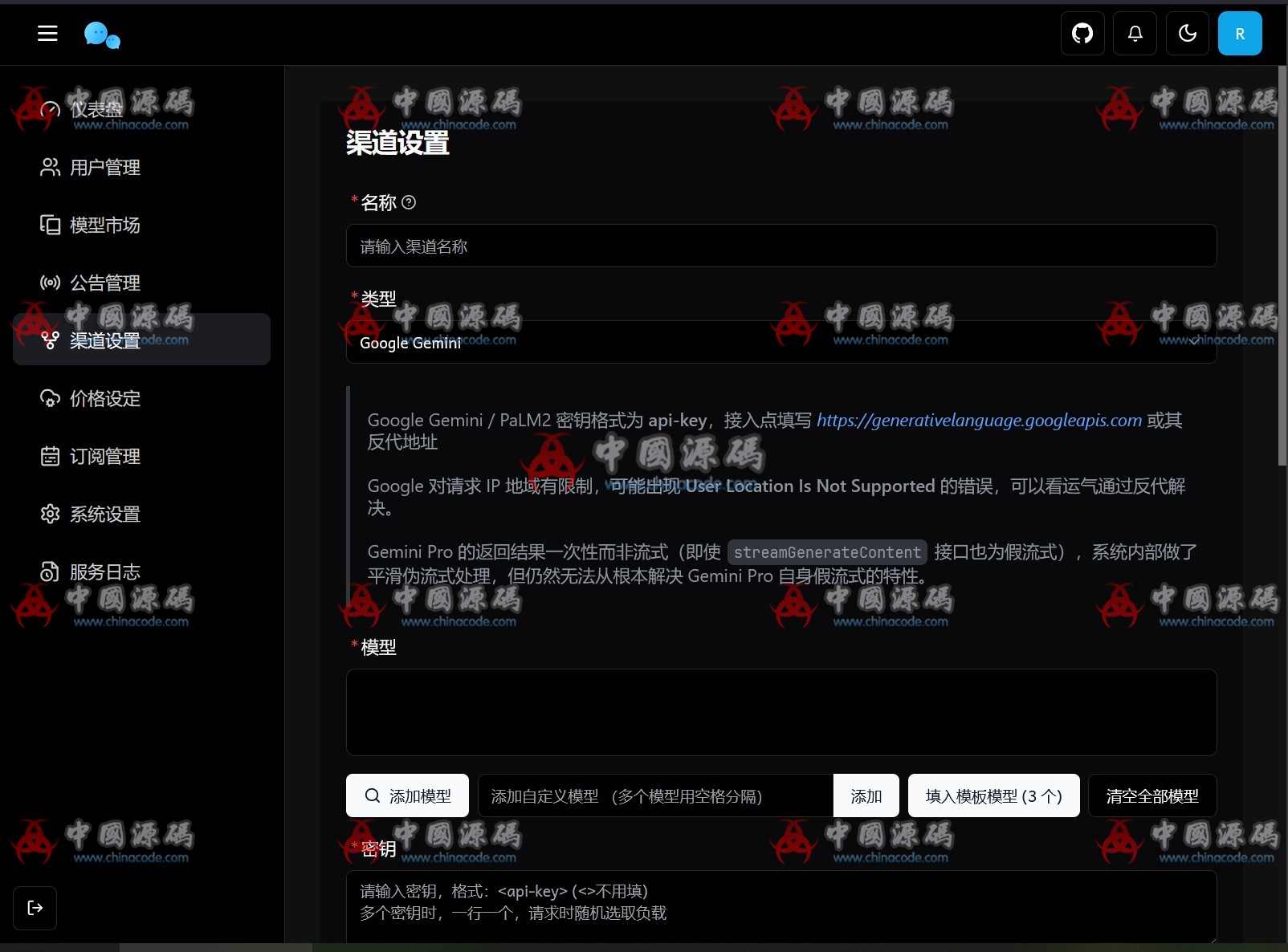This screenshot has width=1288, height=952.
Task: Click the logout icon button
Action: click(x=35, y=908)
